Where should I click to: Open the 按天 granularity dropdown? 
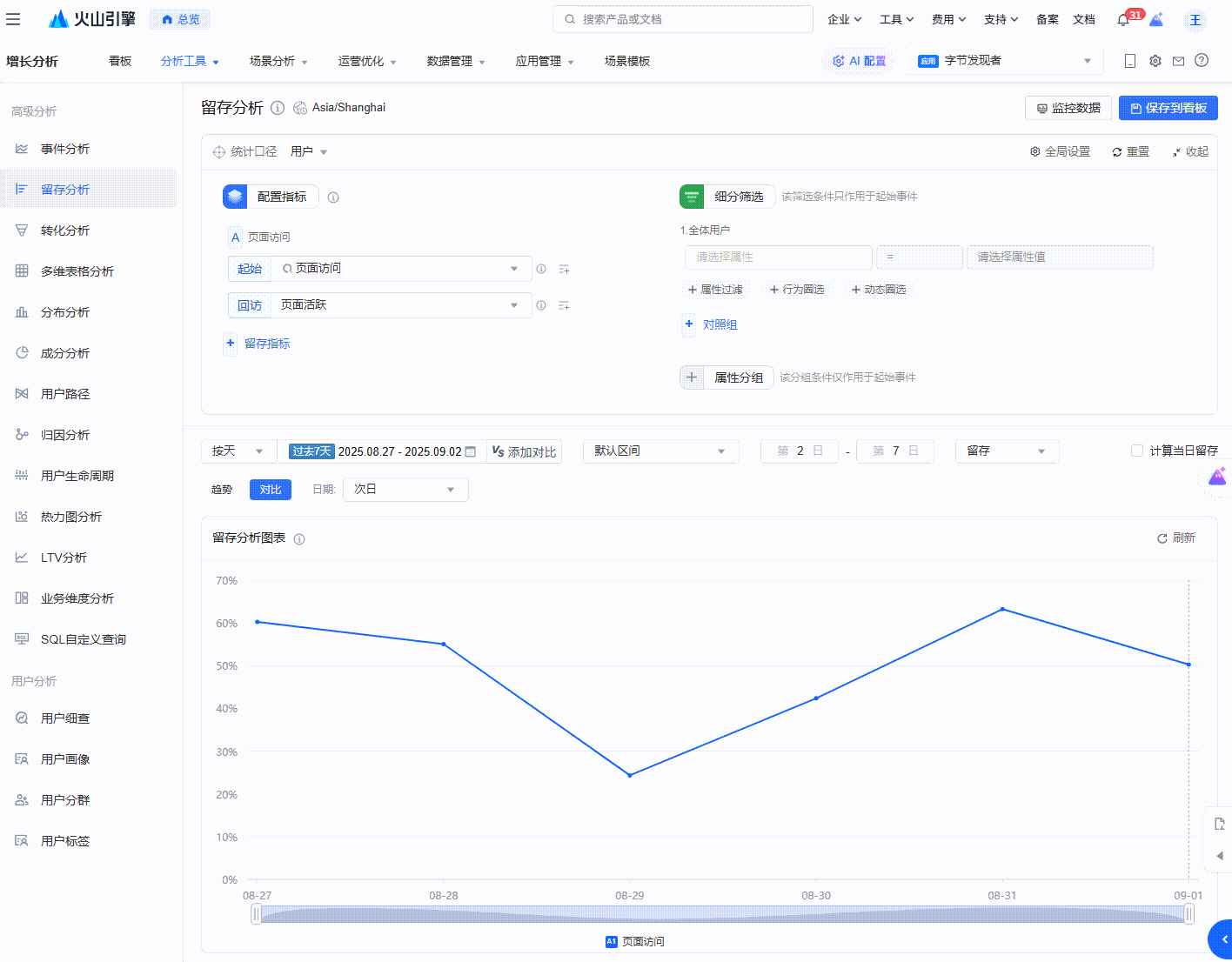[x=238, y=451]
